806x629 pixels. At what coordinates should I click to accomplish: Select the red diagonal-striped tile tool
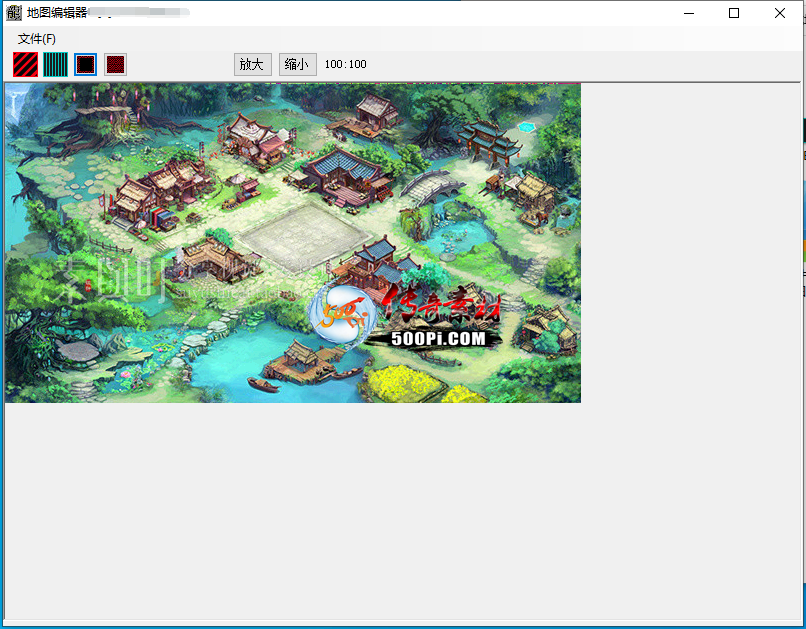coord(25,65)
